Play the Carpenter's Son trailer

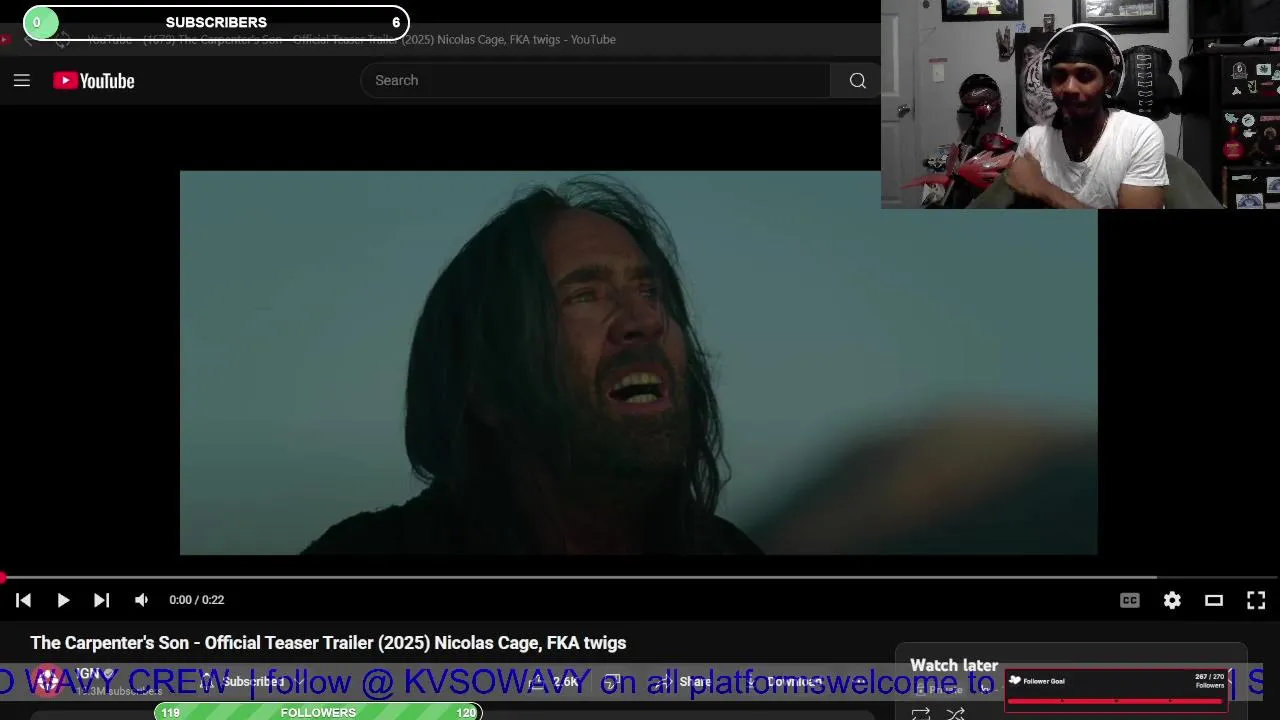click(x=63, y=600)
